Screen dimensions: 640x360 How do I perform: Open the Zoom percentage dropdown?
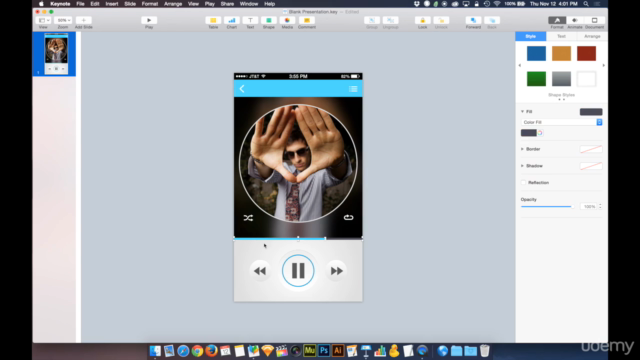[63, 20]
